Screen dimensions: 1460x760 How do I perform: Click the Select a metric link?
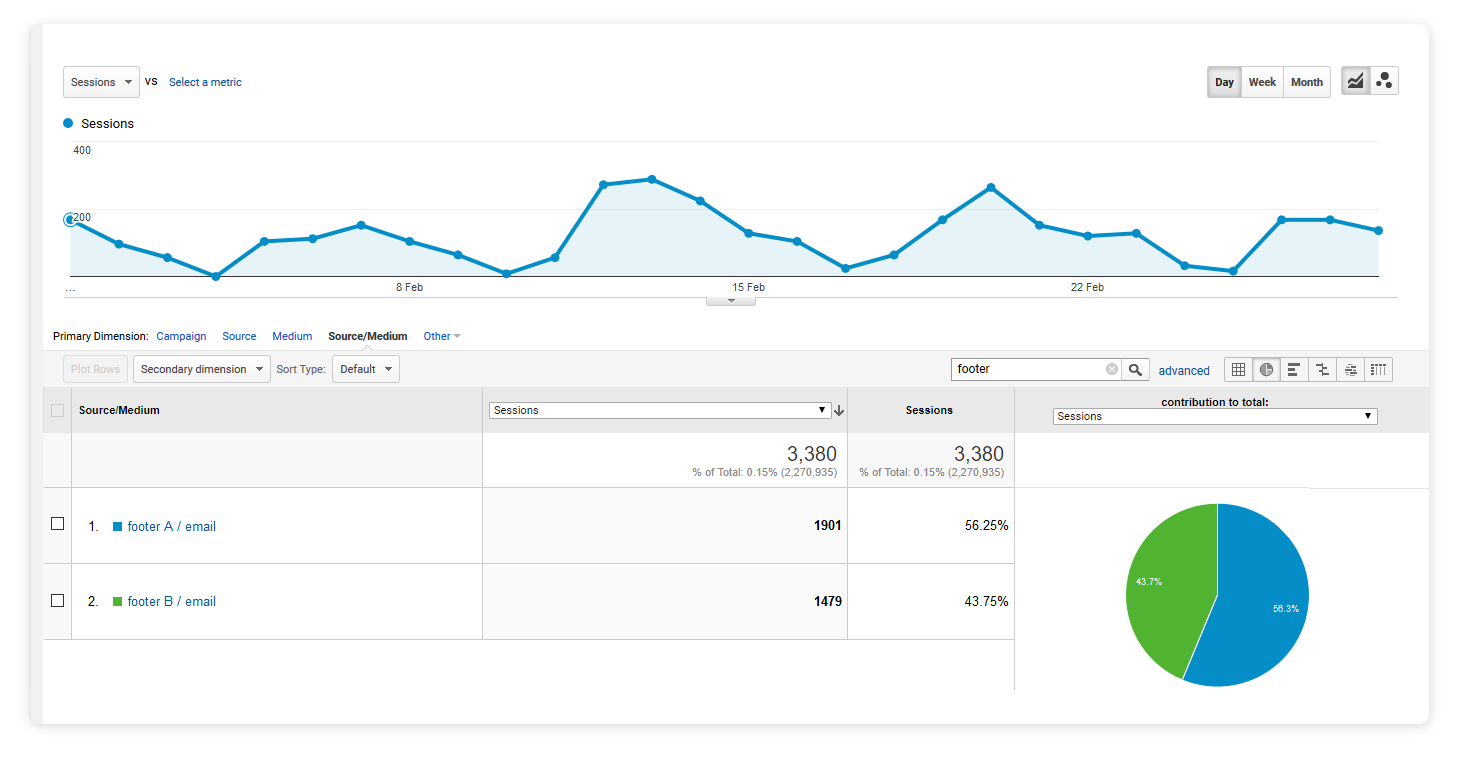tap(205, 82)
